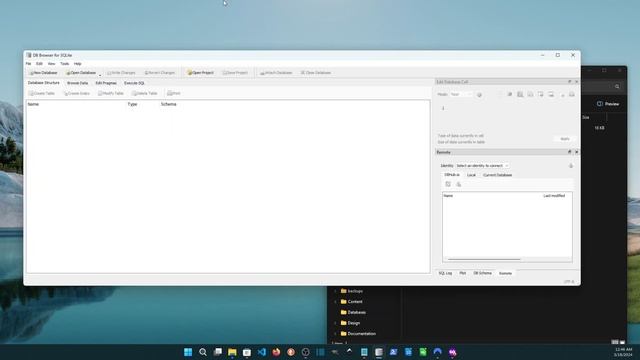The width and height of the screenshot is (640, 360).
Task: Switch to the Browse Data tab
Action: (x=78, y=83)
